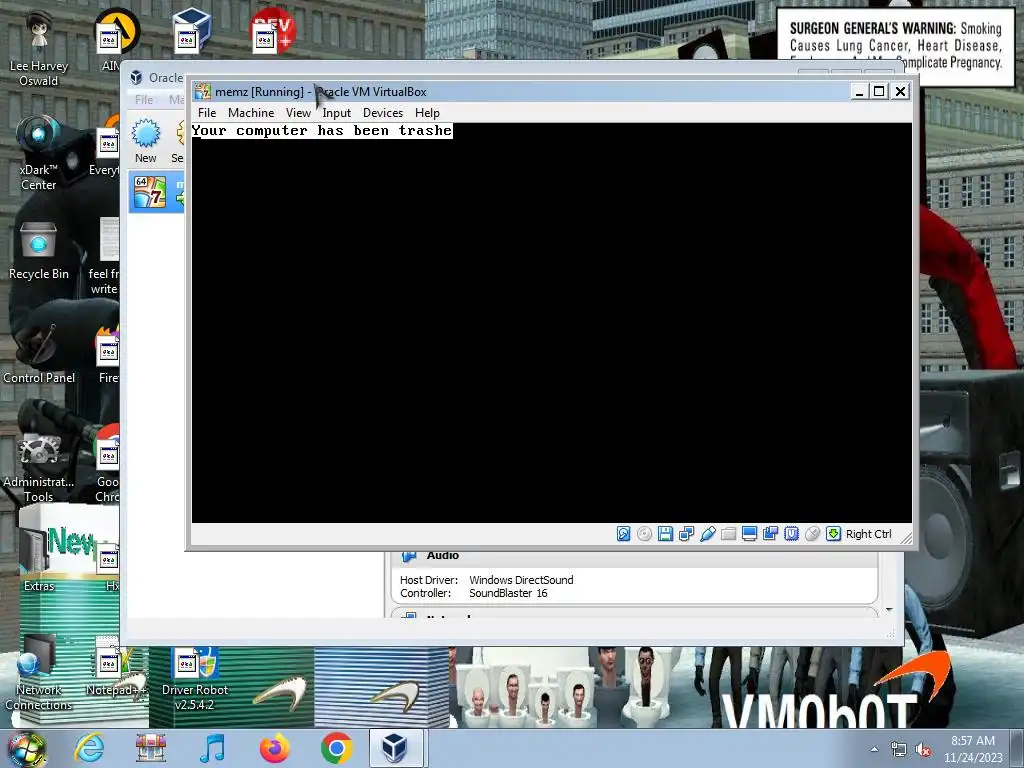
Task: Click the Audio section header
Action: point(633,557)
